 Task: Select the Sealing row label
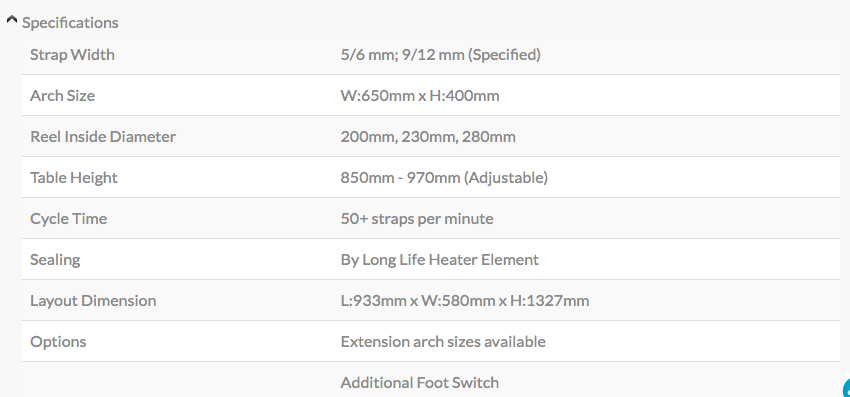55,260
